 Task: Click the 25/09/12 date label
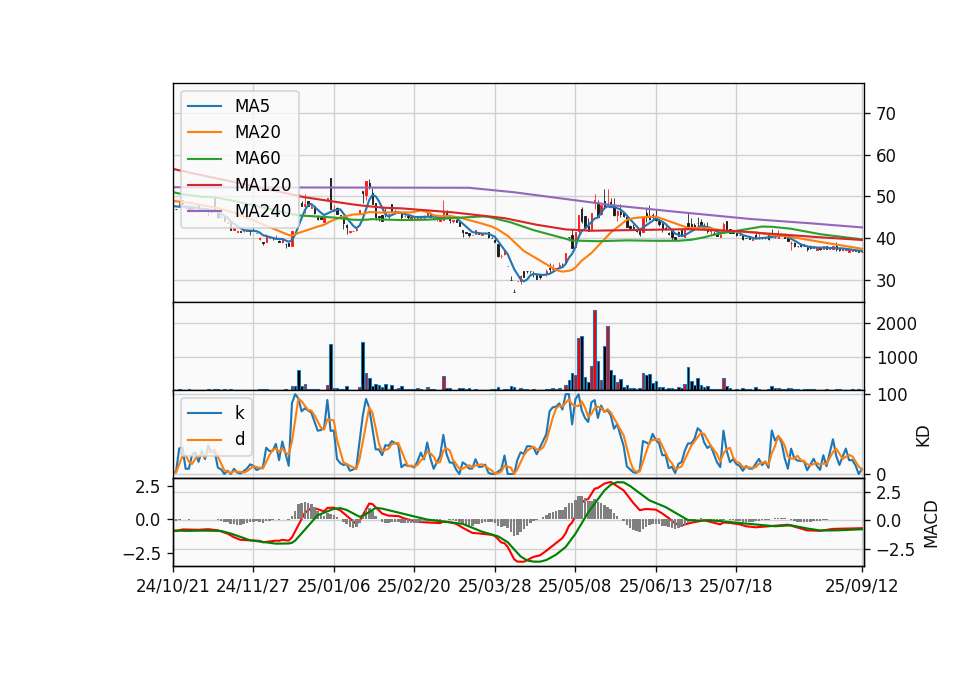point(861,586)
